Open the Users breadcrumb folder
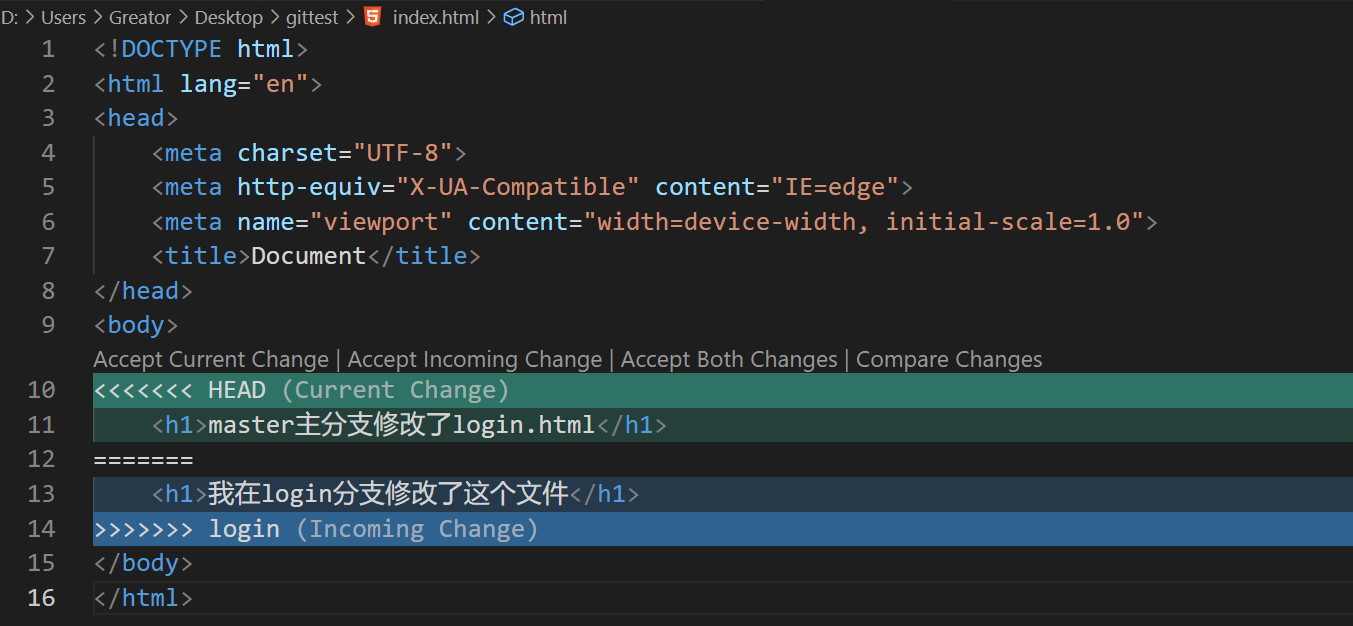 63,17
